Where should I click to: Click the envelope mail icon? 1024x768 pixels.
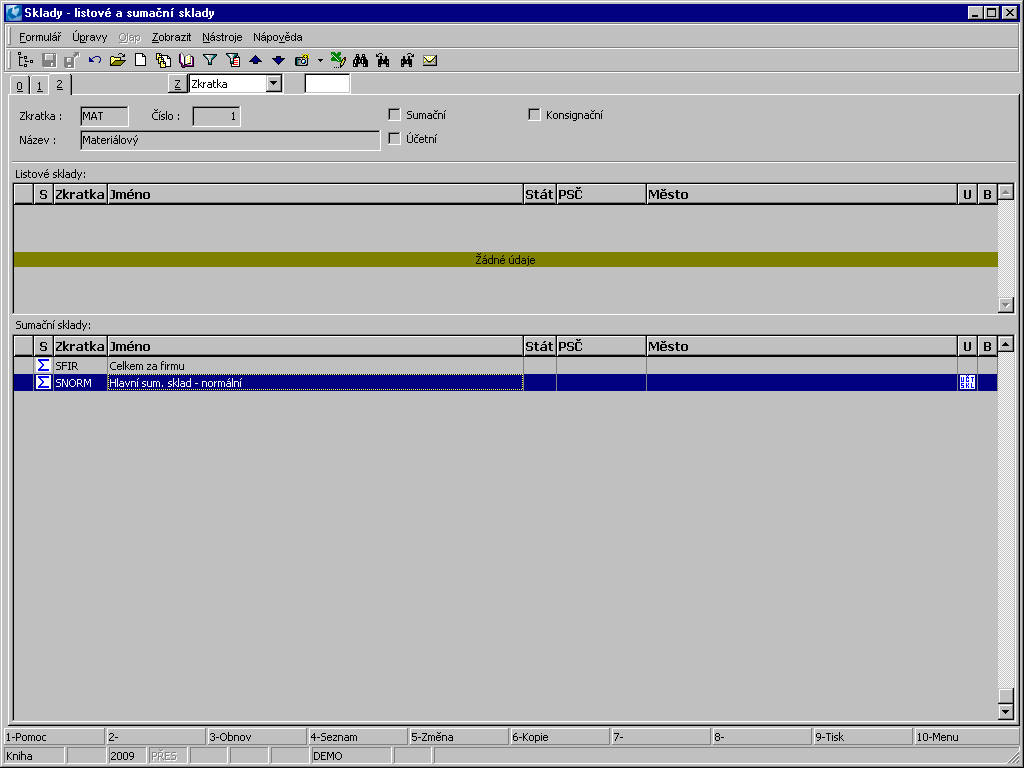click(x=430, y=60)
